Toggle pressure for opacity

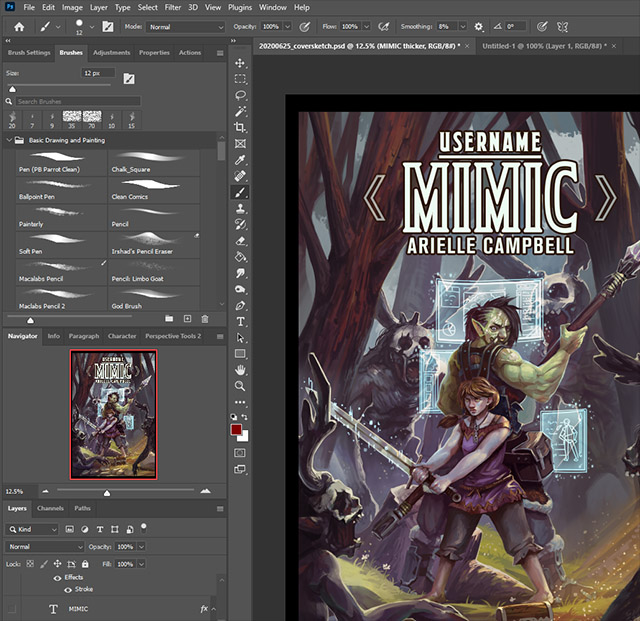pos(304,27)
